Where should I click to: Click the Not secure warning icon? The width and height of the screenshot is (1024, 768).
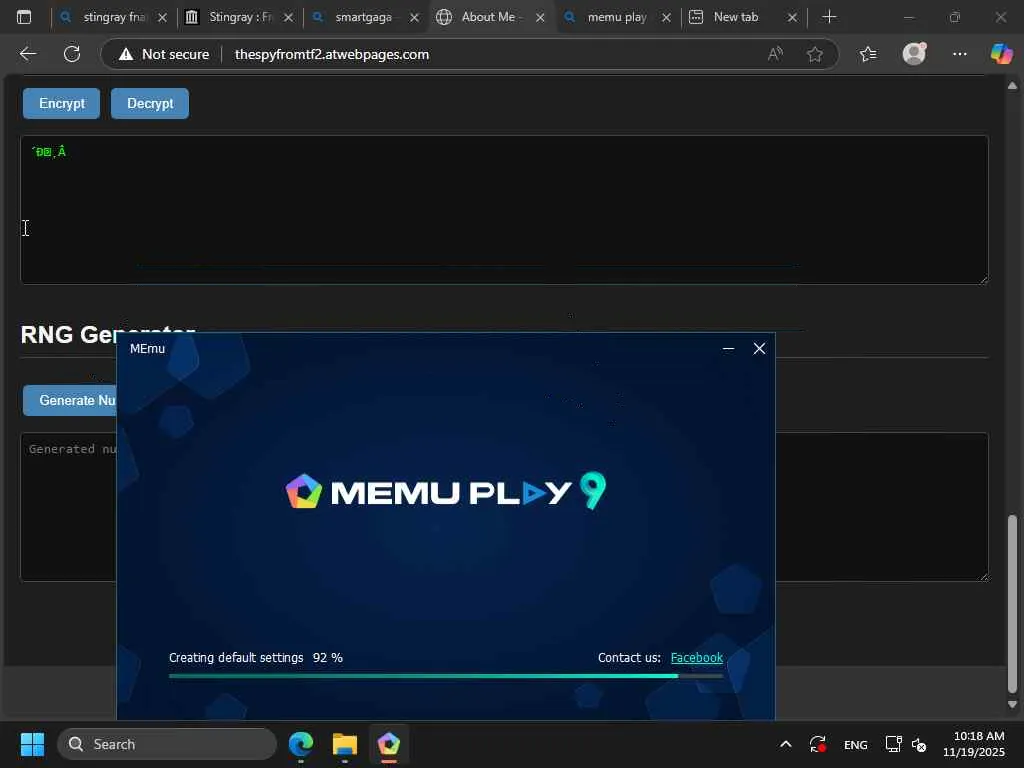pyautogui.click(x=126, y=54)
